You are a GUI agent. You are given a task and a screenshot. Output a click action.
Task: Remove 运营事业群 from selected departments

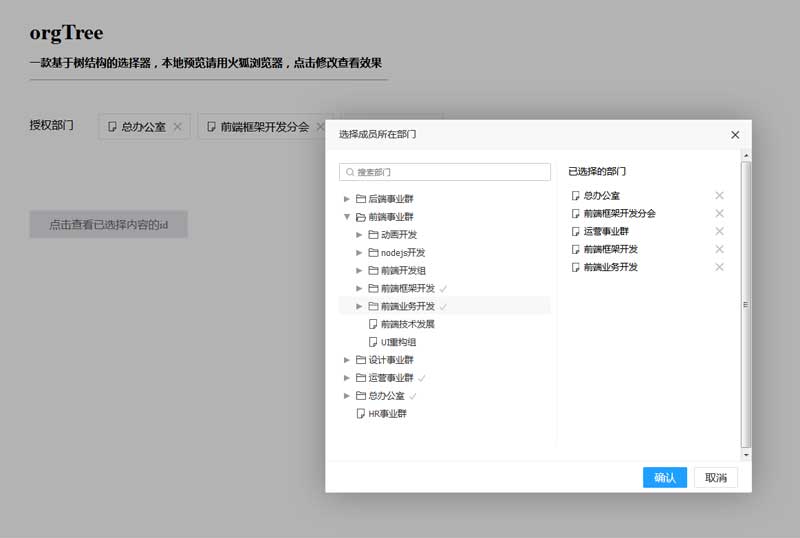tap(719, 231)
